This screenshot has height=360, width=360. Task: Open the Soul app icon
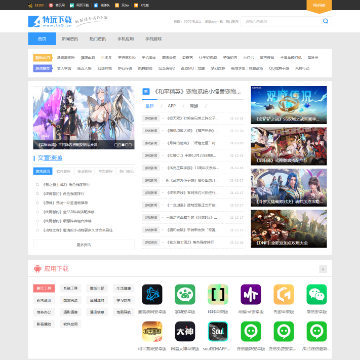point(218,331)
